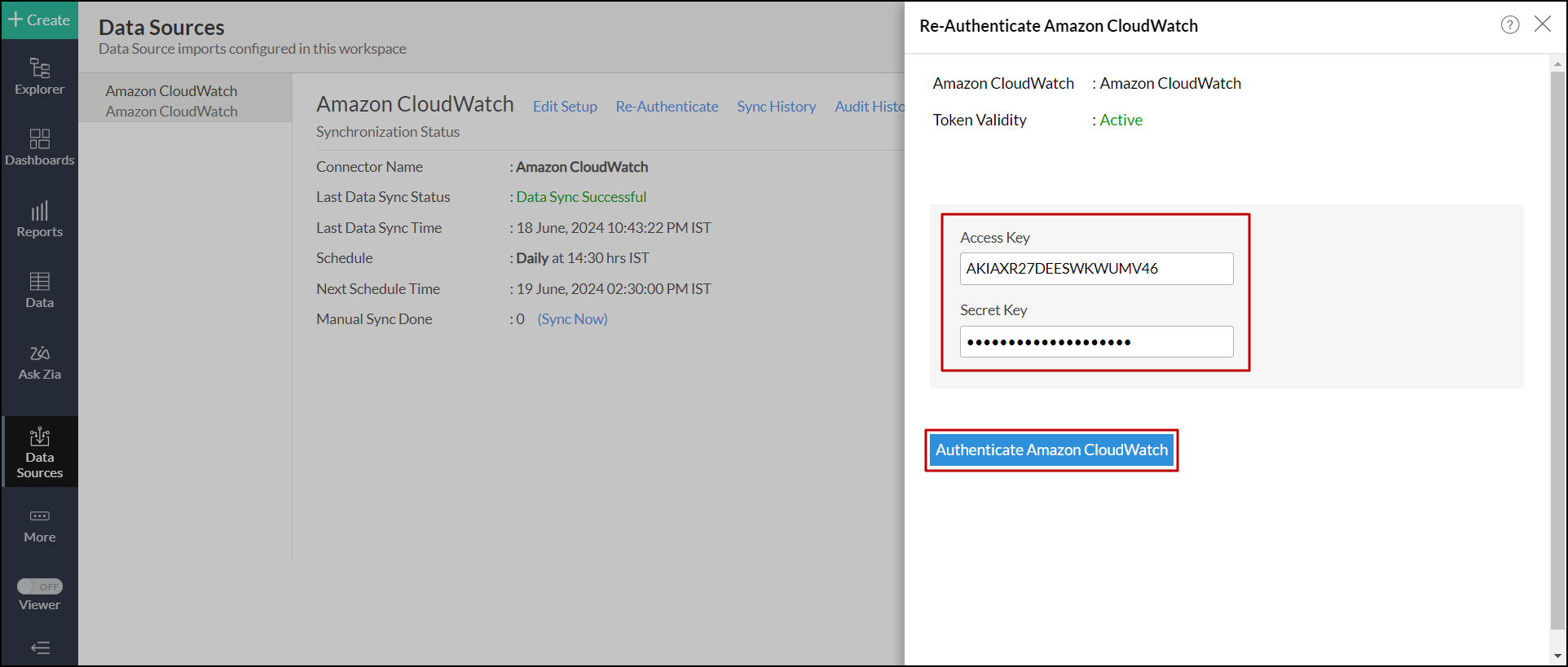Click the Secret Key input field
This screenshot has width=1568, height=667.
point(1096,342)
